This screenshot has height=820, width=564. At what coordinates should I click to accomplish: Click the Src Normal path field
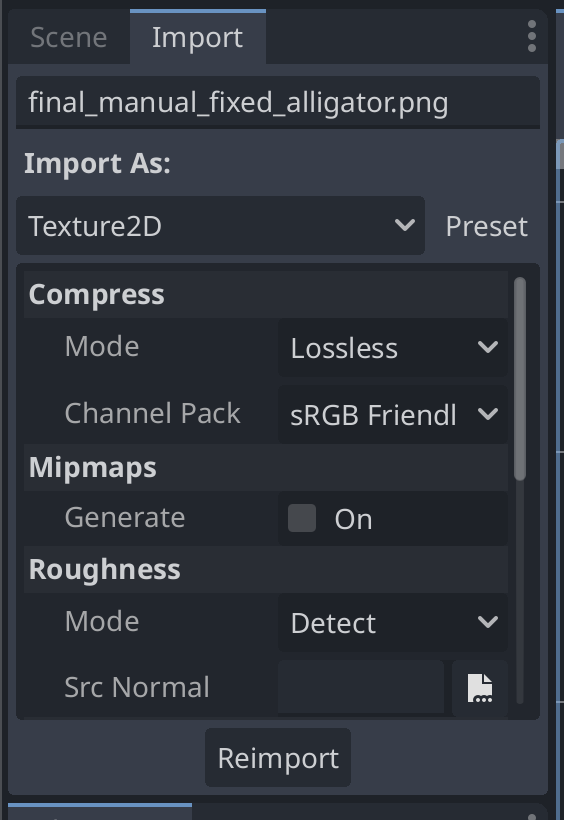pos(361,687)
